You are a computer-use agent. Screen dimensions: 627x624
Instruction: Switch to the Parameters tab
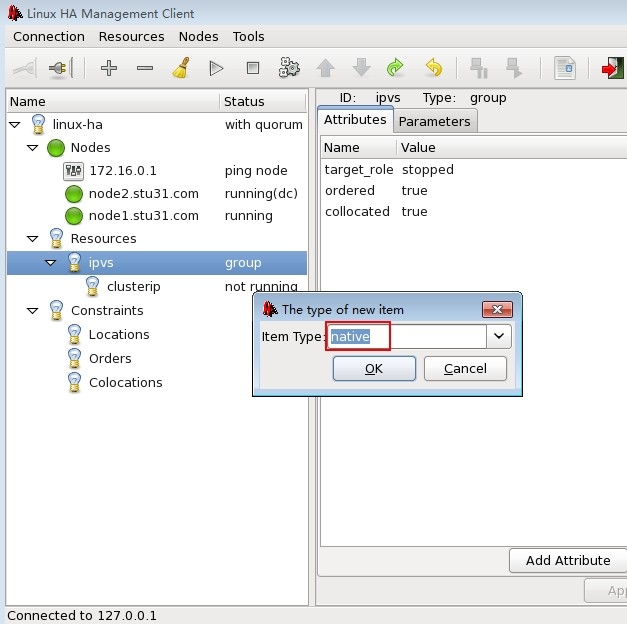(435, 121)
